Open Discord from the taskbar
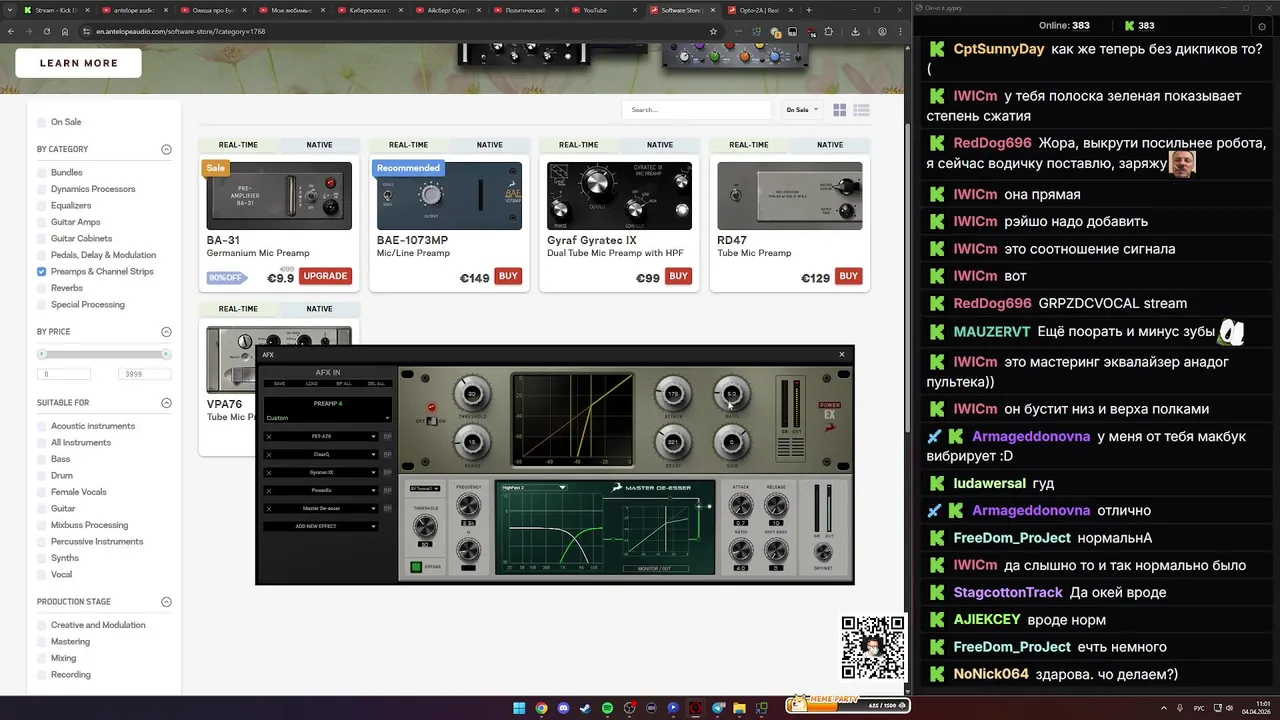 coord(563,708)
